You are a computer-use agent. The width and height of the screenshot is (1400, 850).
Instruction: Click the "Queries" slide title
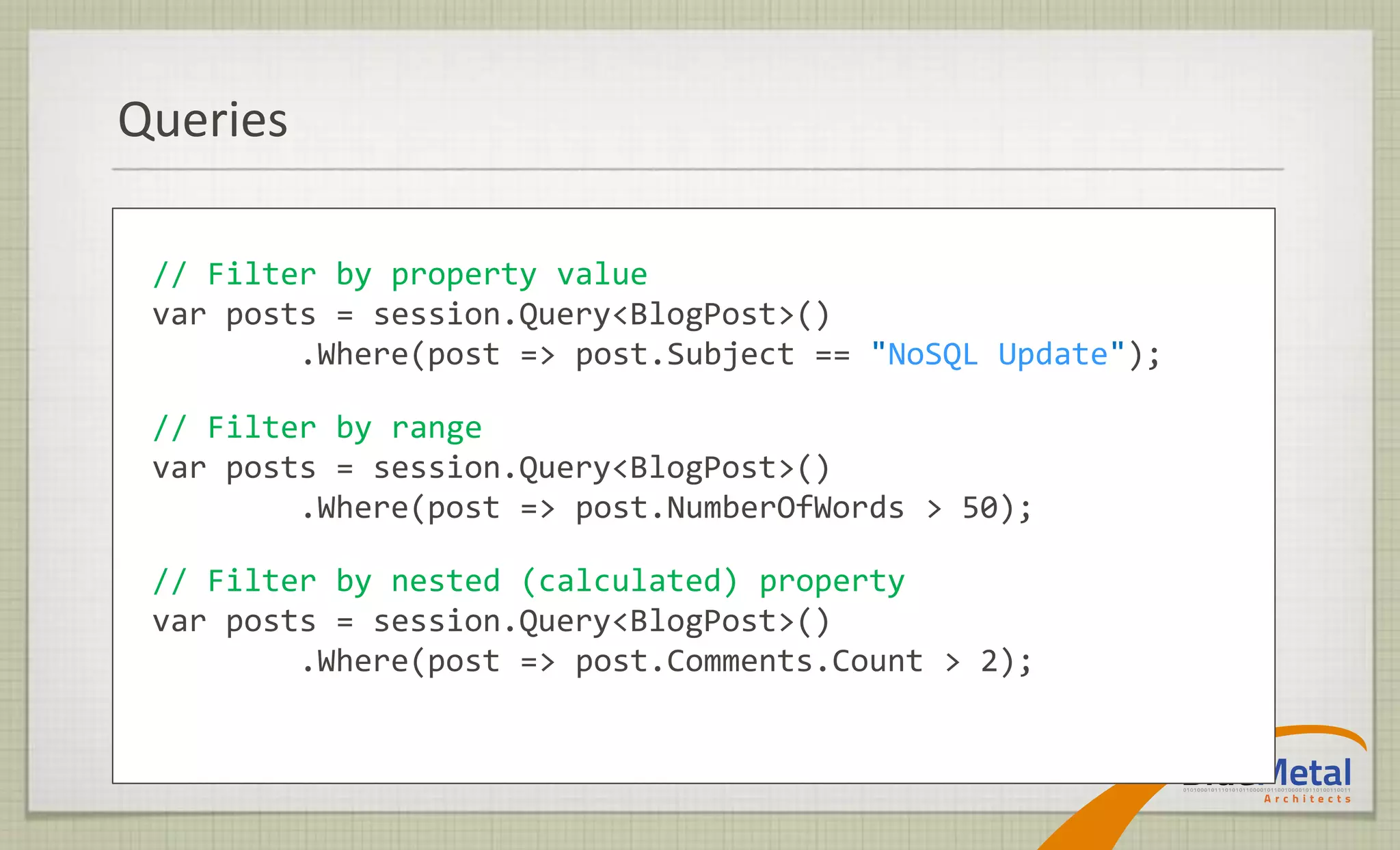click(x=202, y=121)
